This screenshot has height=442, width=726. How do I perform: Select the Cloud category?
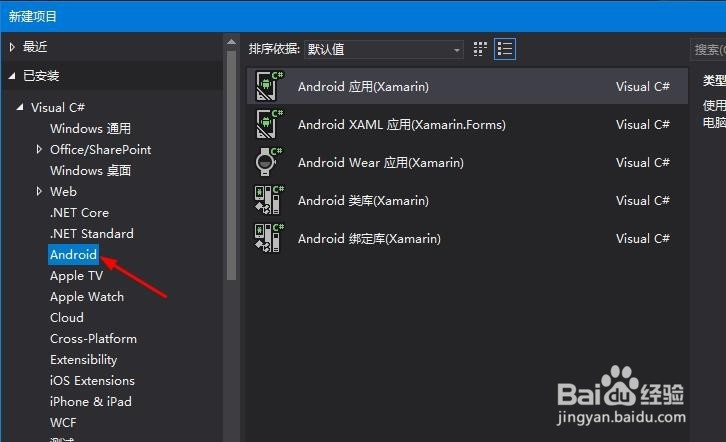click(67, 317)
